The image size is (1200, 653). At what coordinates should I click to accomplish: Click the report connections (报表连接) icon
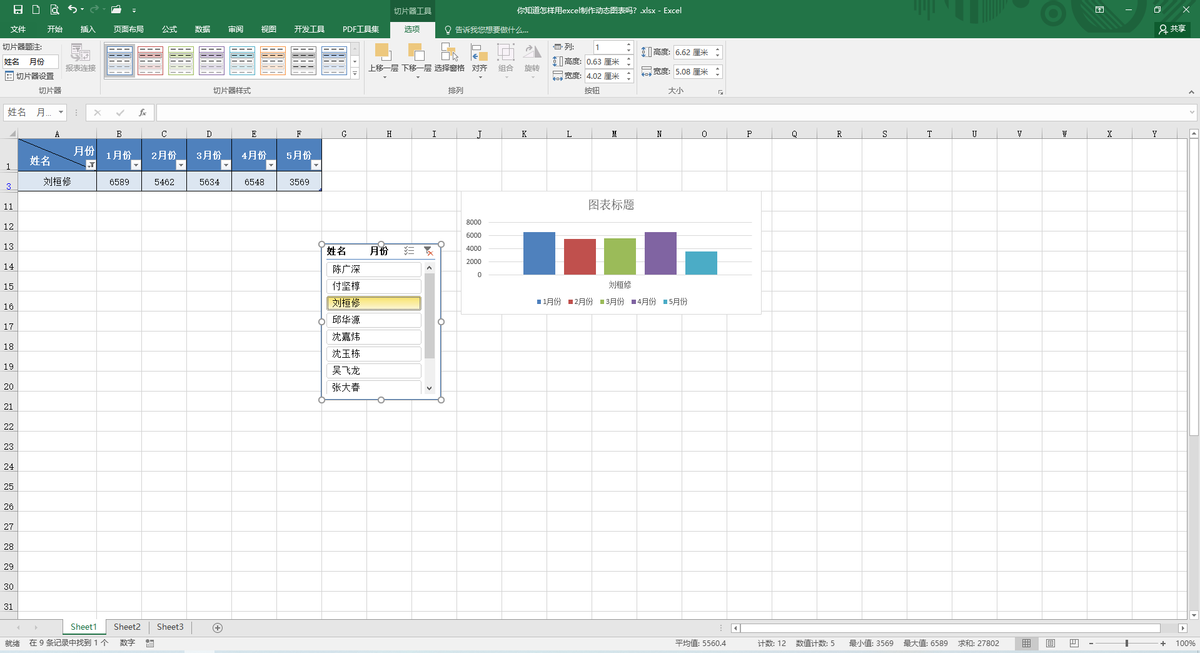(x=81, y=57)
